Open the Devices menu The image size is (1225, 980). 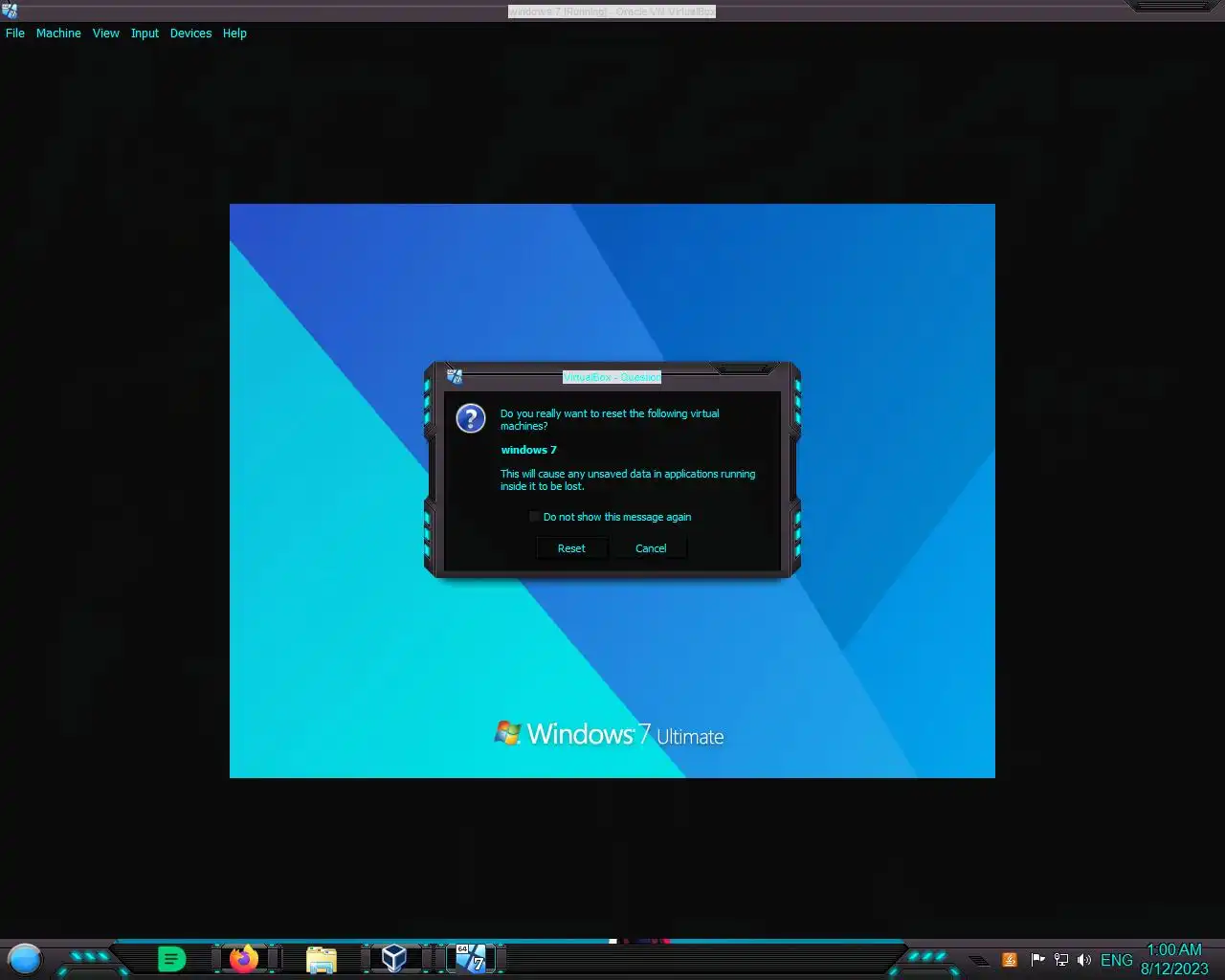tap(190, 33)
